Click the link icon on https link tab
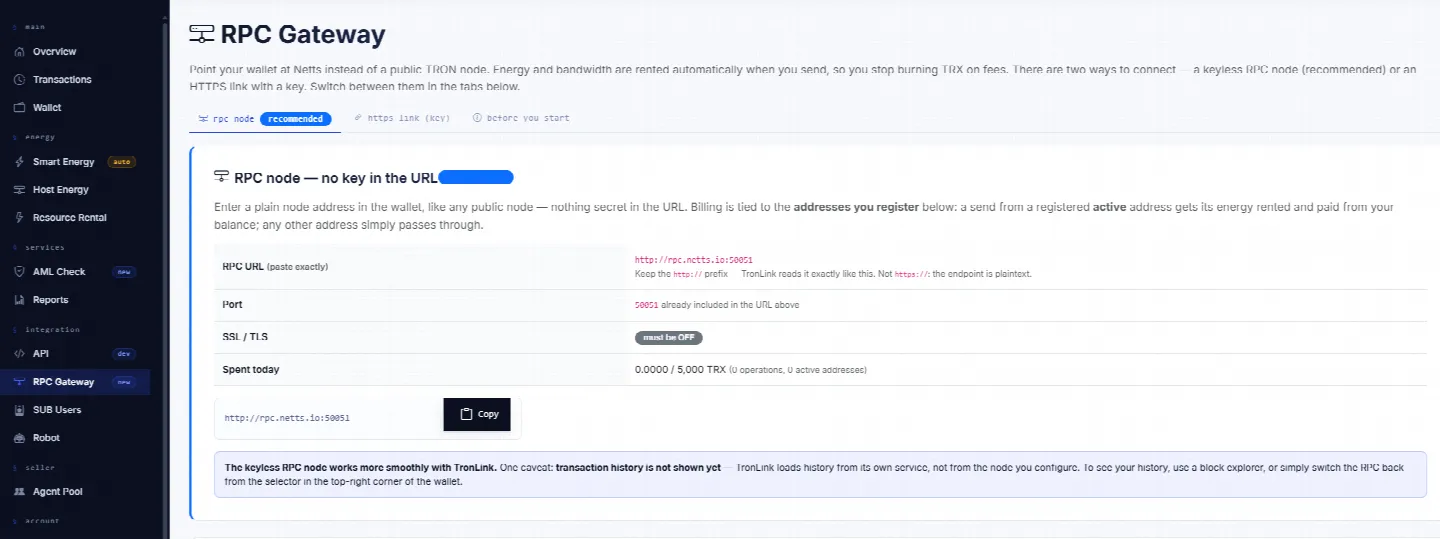Image resolution: width=1440 pixels, height=539 pixels. [358, 118]
